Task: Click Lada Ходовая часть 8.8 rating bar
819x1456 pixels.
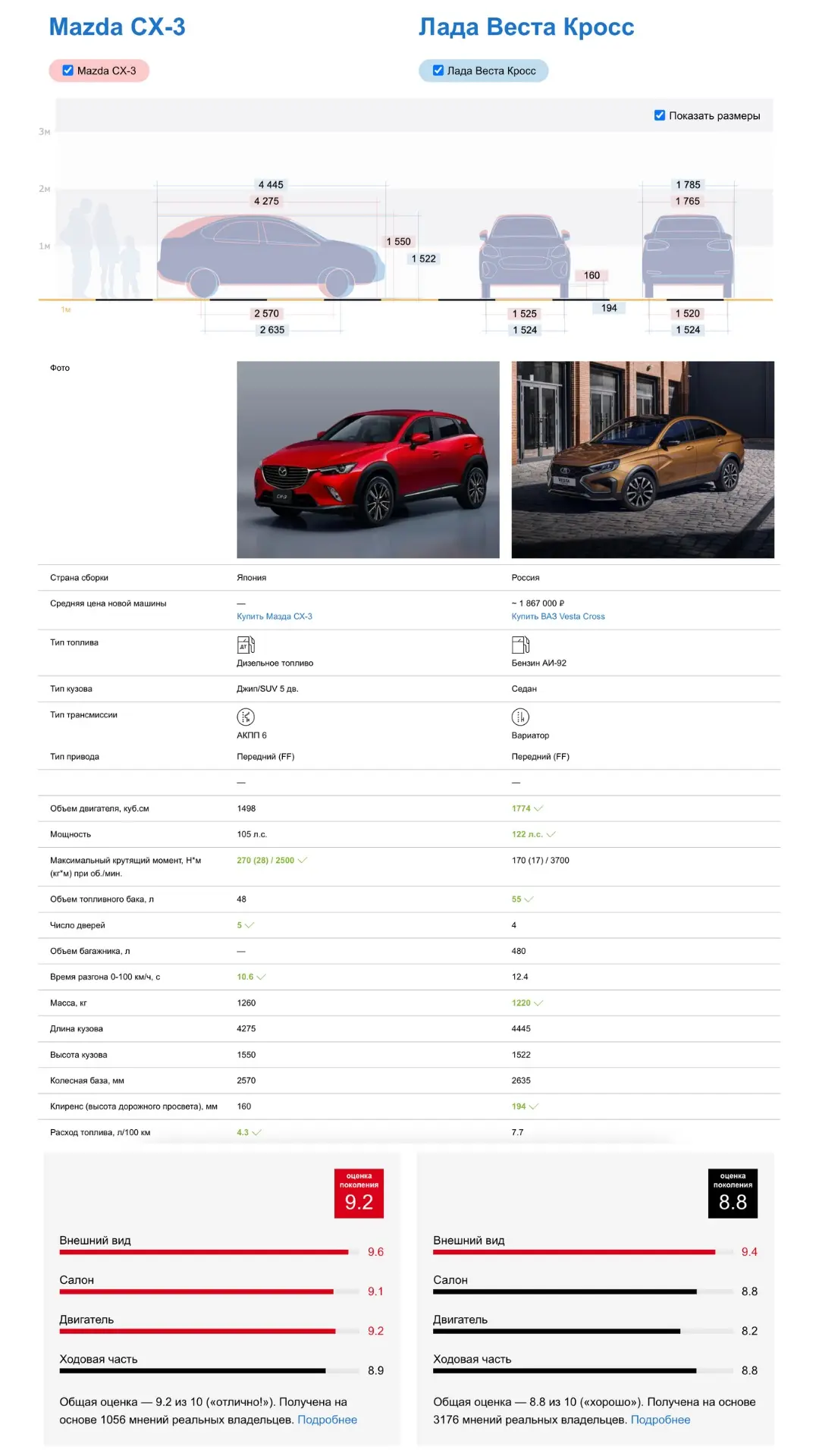Action: (583, 1370)
